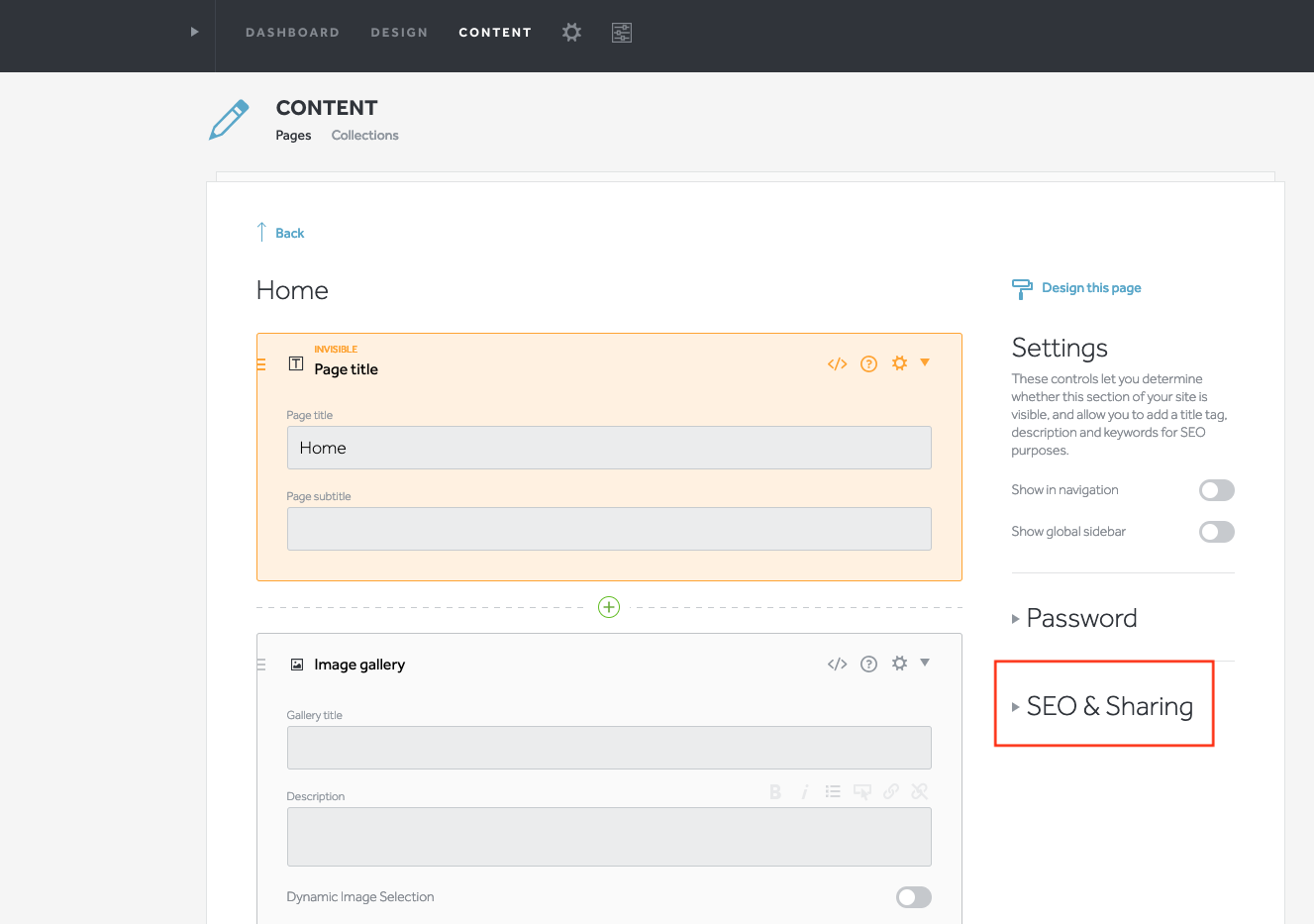The height and width of the screenshot is (924, 1314).
Task: Turn on Show global sidebar toggle
Action: click(1216, 532)
